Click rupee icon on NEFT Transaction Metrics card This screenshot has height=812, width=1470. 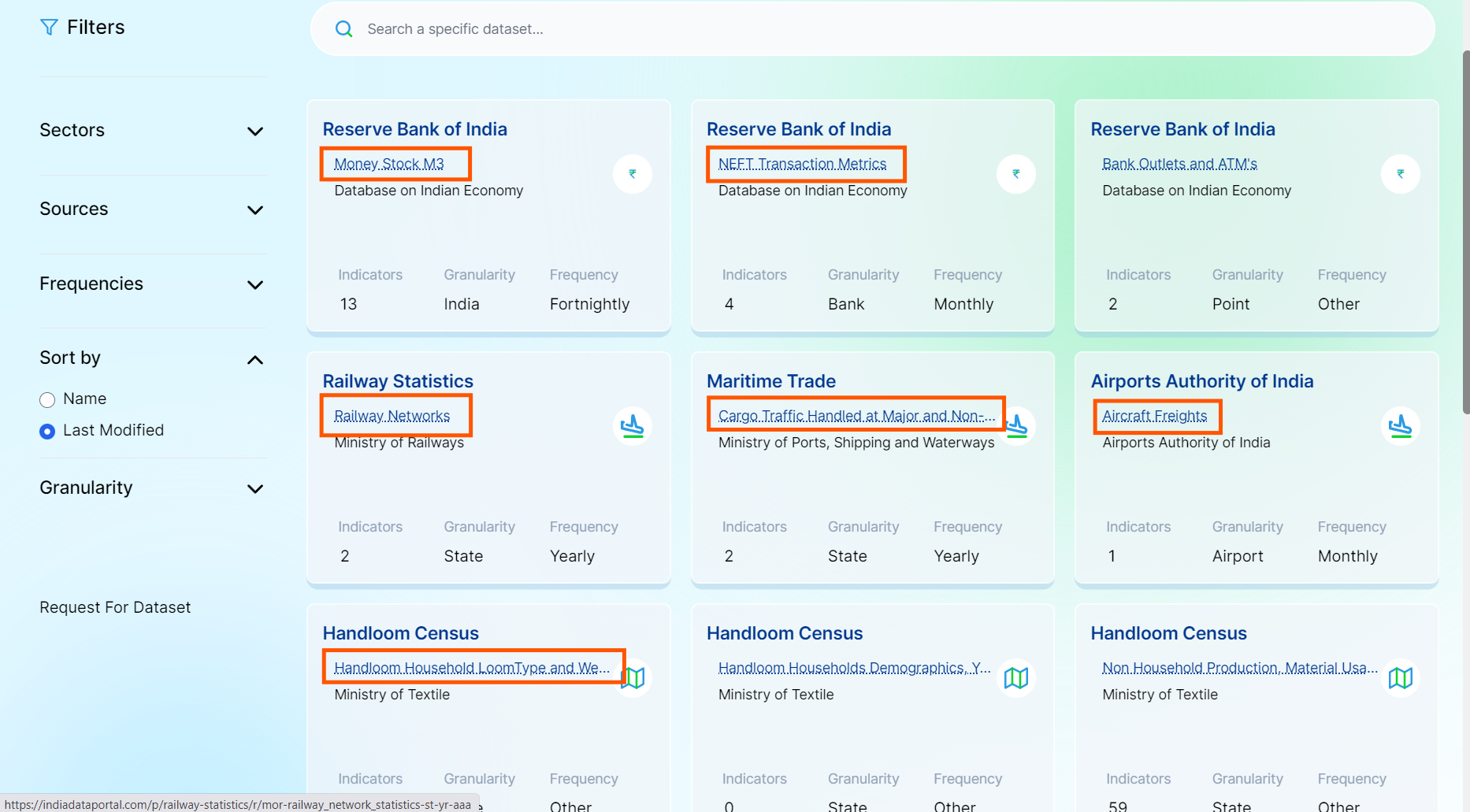(x=1015, y=174)
